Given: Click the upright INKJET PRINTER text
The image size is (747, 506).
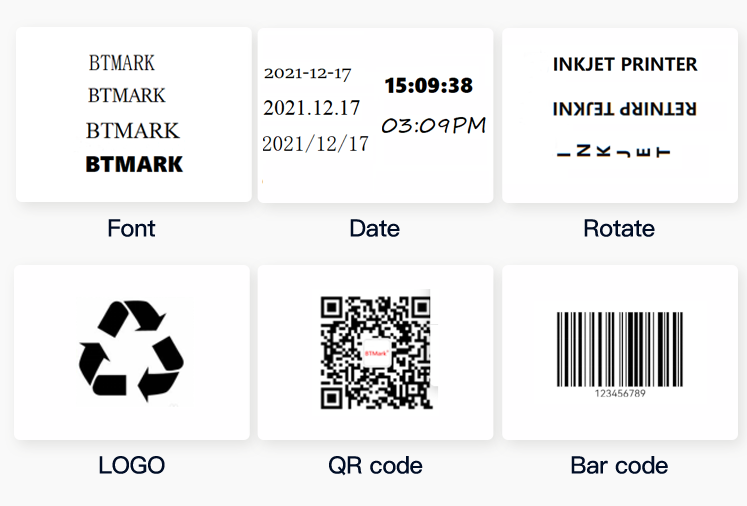Looking at the screenshot, I should click(625, 64).
